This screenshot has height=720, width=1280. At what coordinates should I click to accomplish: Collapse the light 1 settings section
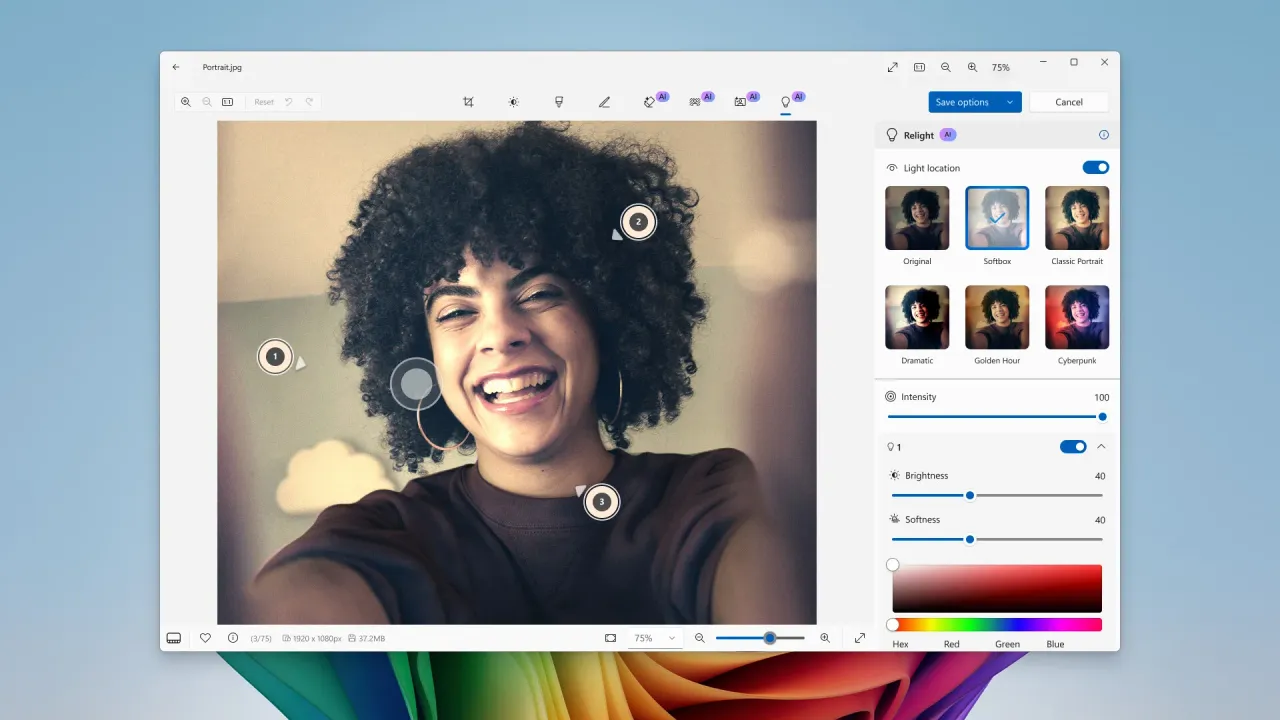point(1102,447)
